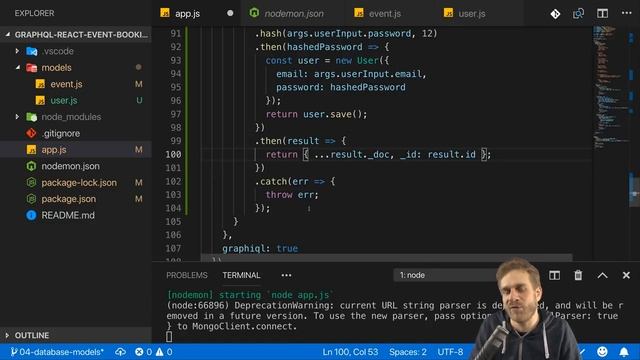Click '.catch(err => {' on line 102
Viewport: 640px width, 360px height.
click(295, 181)
